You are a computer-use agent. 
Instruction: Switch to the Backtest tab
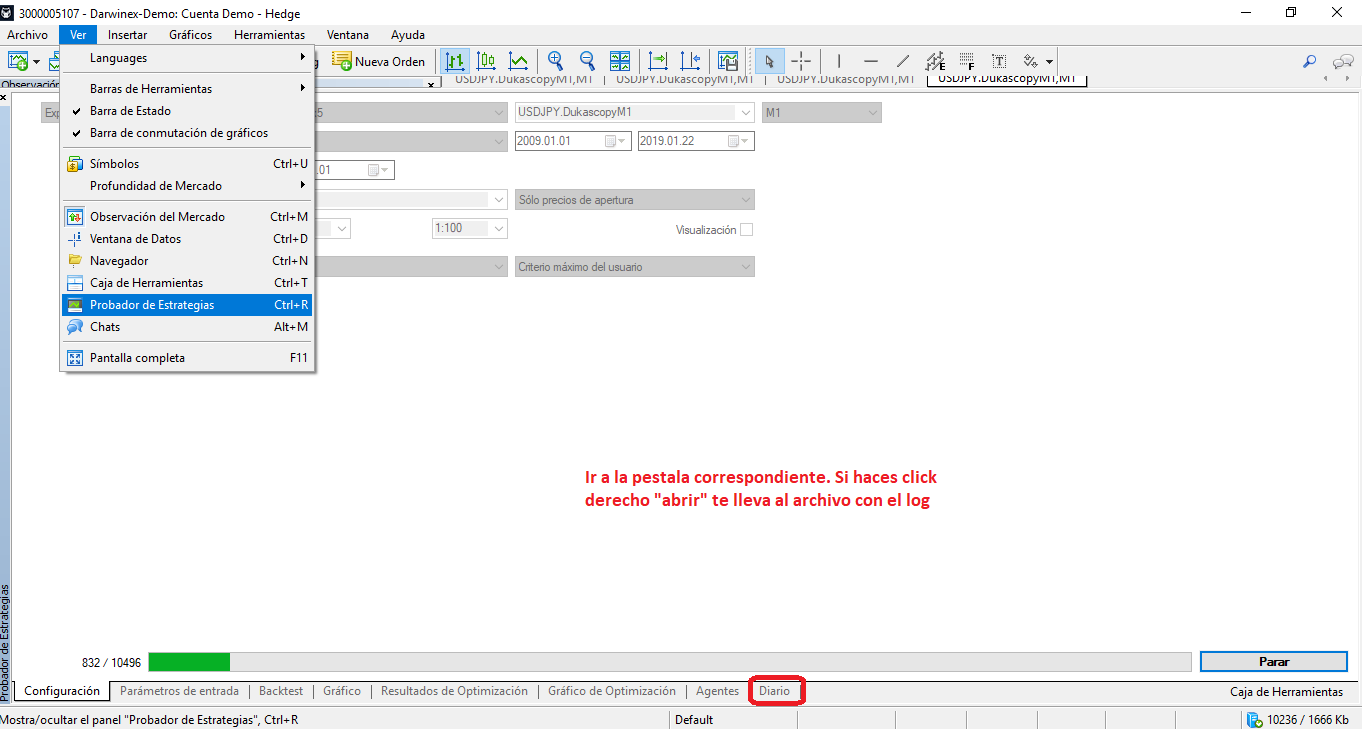pos(281,691)
